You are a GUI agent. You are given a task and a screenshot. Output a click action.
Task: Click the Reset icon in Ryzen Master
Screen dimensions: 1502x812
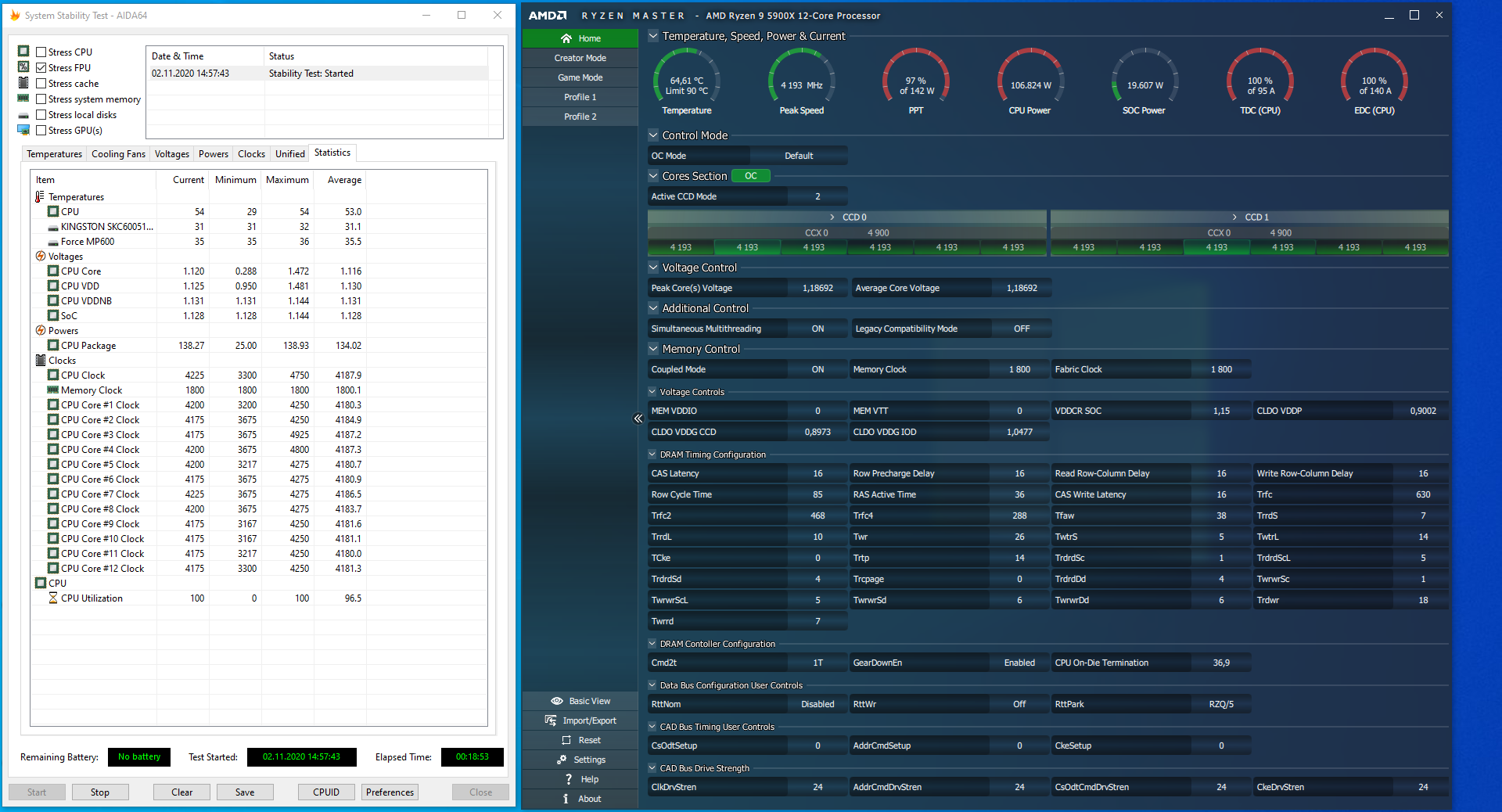(x=566, y=740)
